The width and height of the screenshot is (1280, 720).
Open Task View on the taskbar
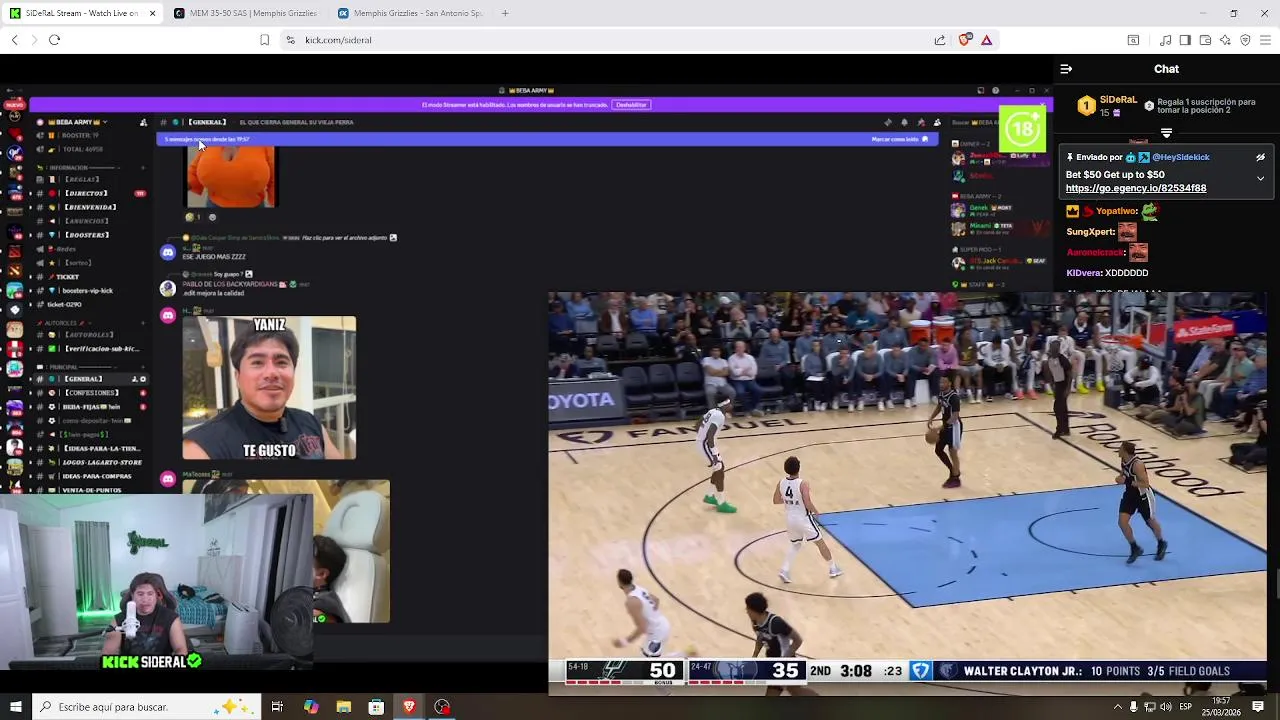pyautogui.click(x=277, y=707)
